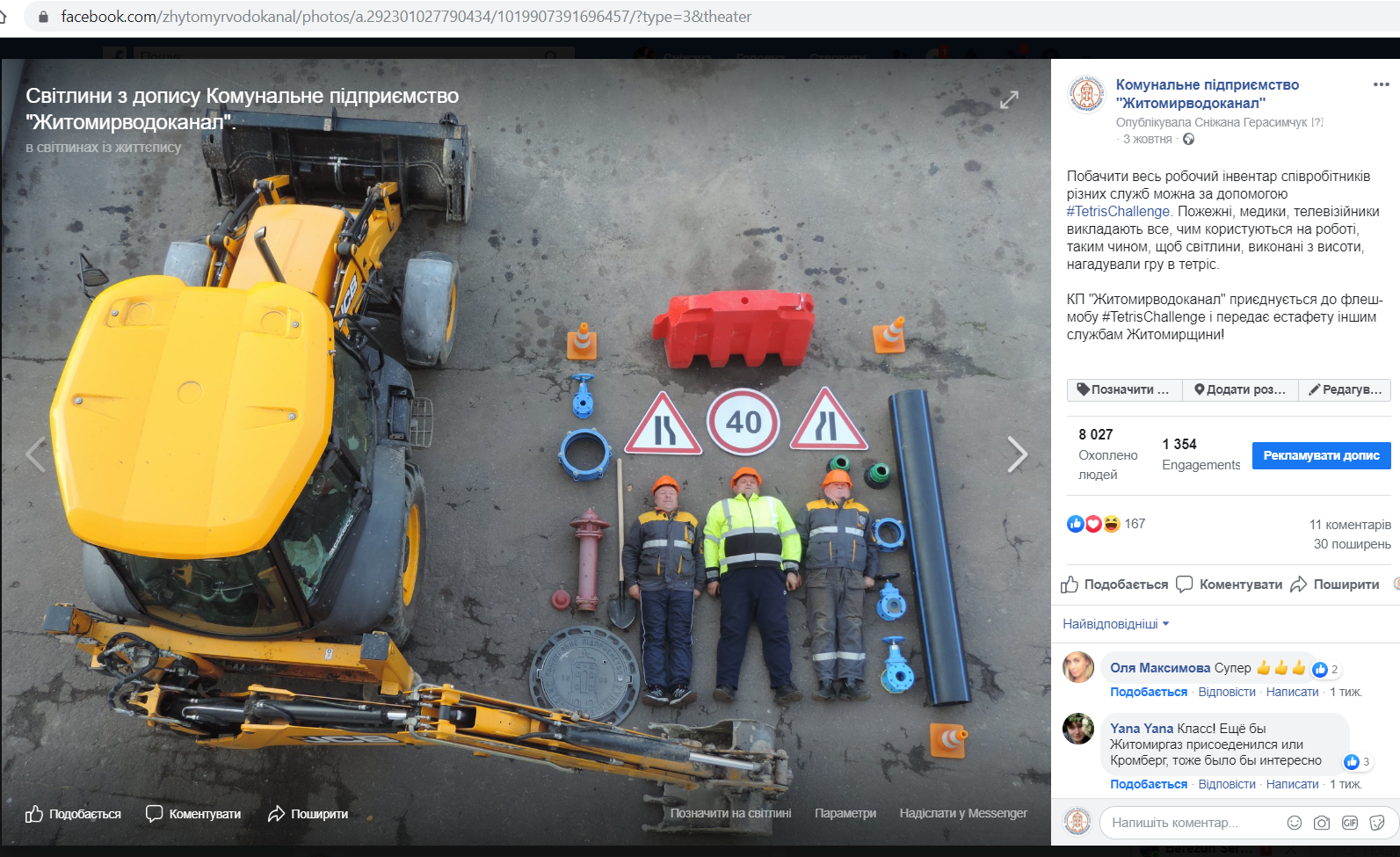
Task: Attach photo using camera icon in comment box
Action: point(1322,823)
